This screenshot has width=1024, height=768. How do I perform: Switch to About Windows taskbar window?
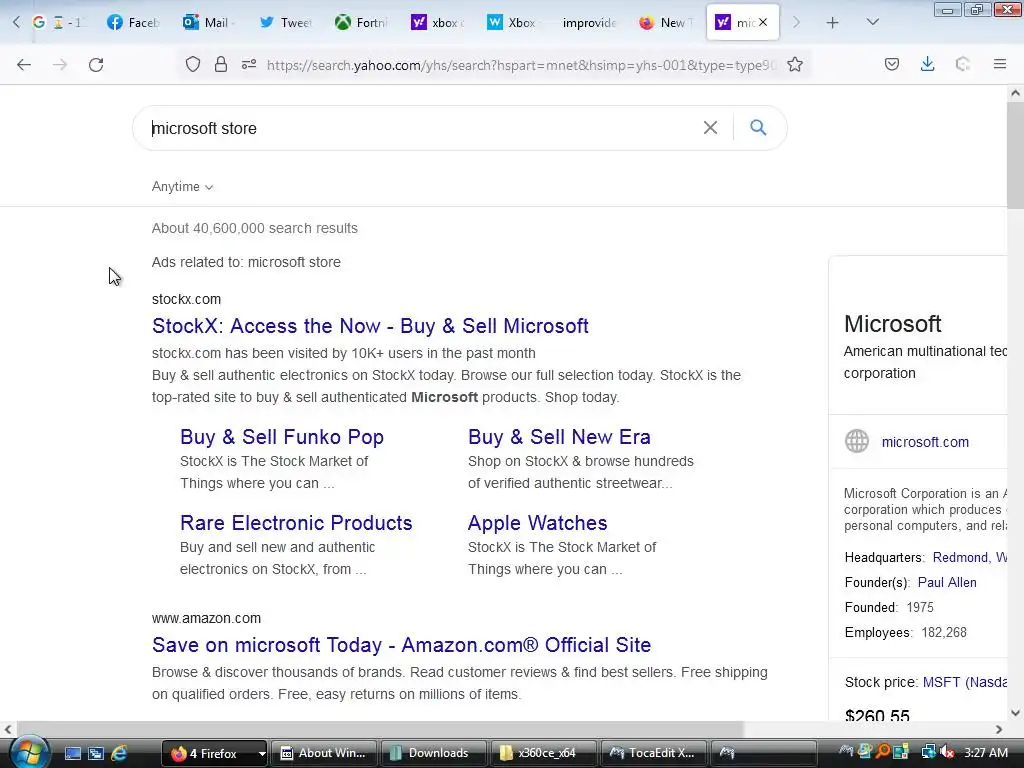pyautogui.click(x=324, y=753)
